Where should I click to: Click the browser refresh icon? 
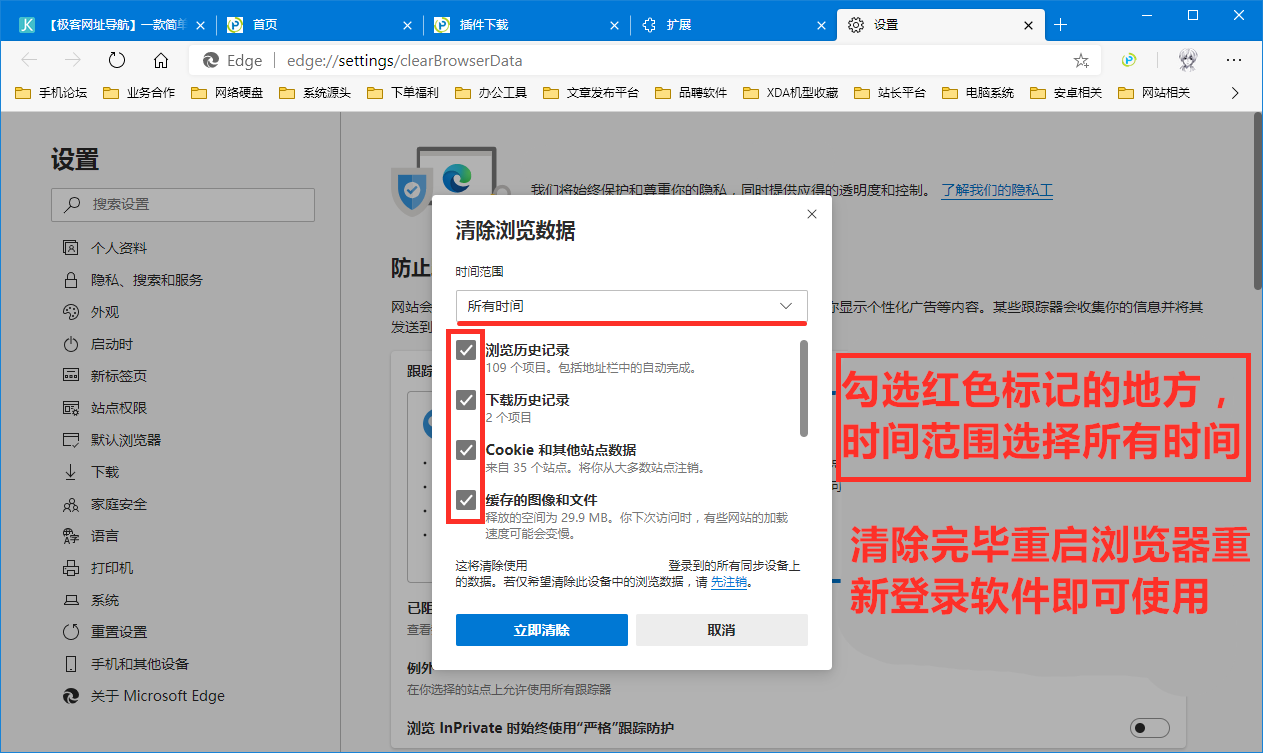click(x=116, y=60)
